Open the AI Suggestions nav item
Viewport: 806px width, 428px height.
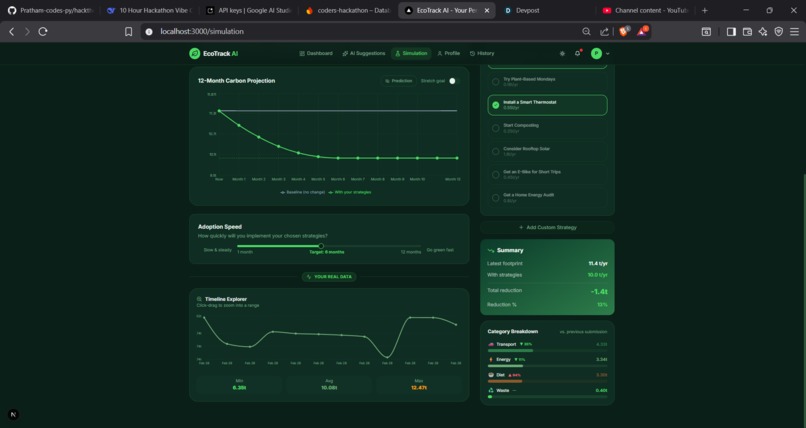[x=363, y=53]
